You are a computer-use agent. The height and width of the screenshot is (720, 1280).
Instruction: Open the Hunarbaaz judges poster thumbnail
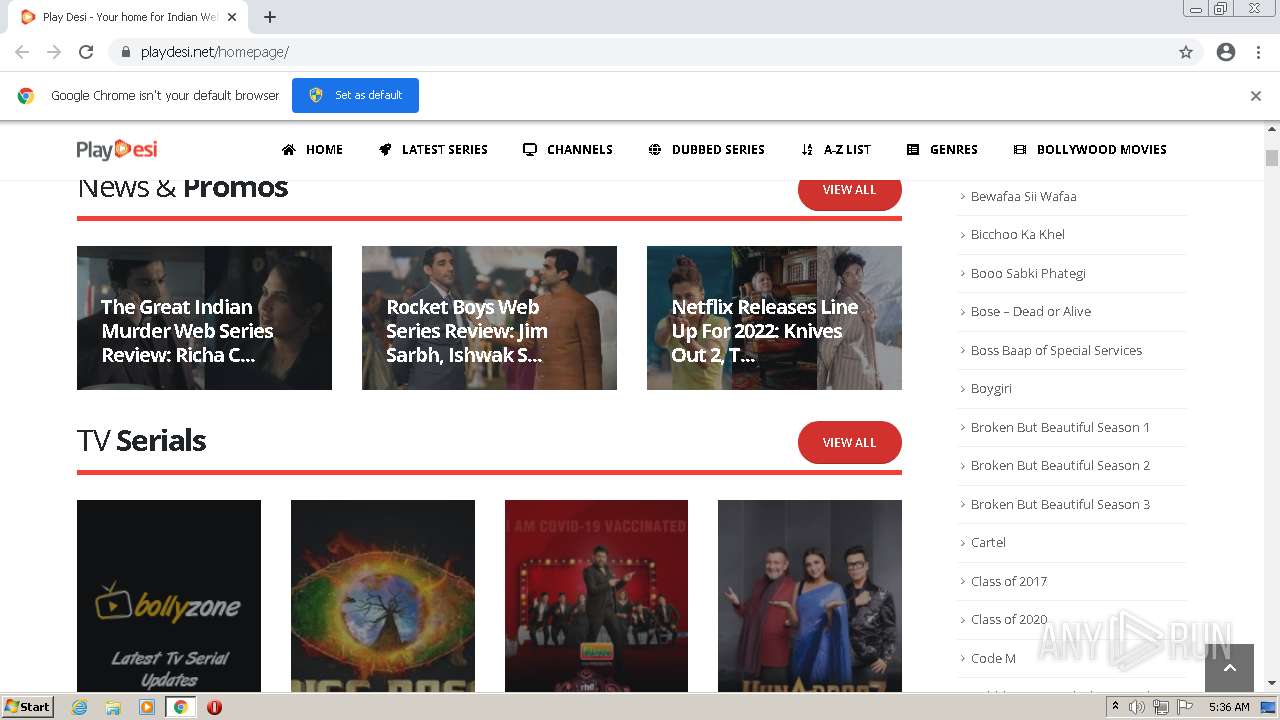[x=810, y=596]
